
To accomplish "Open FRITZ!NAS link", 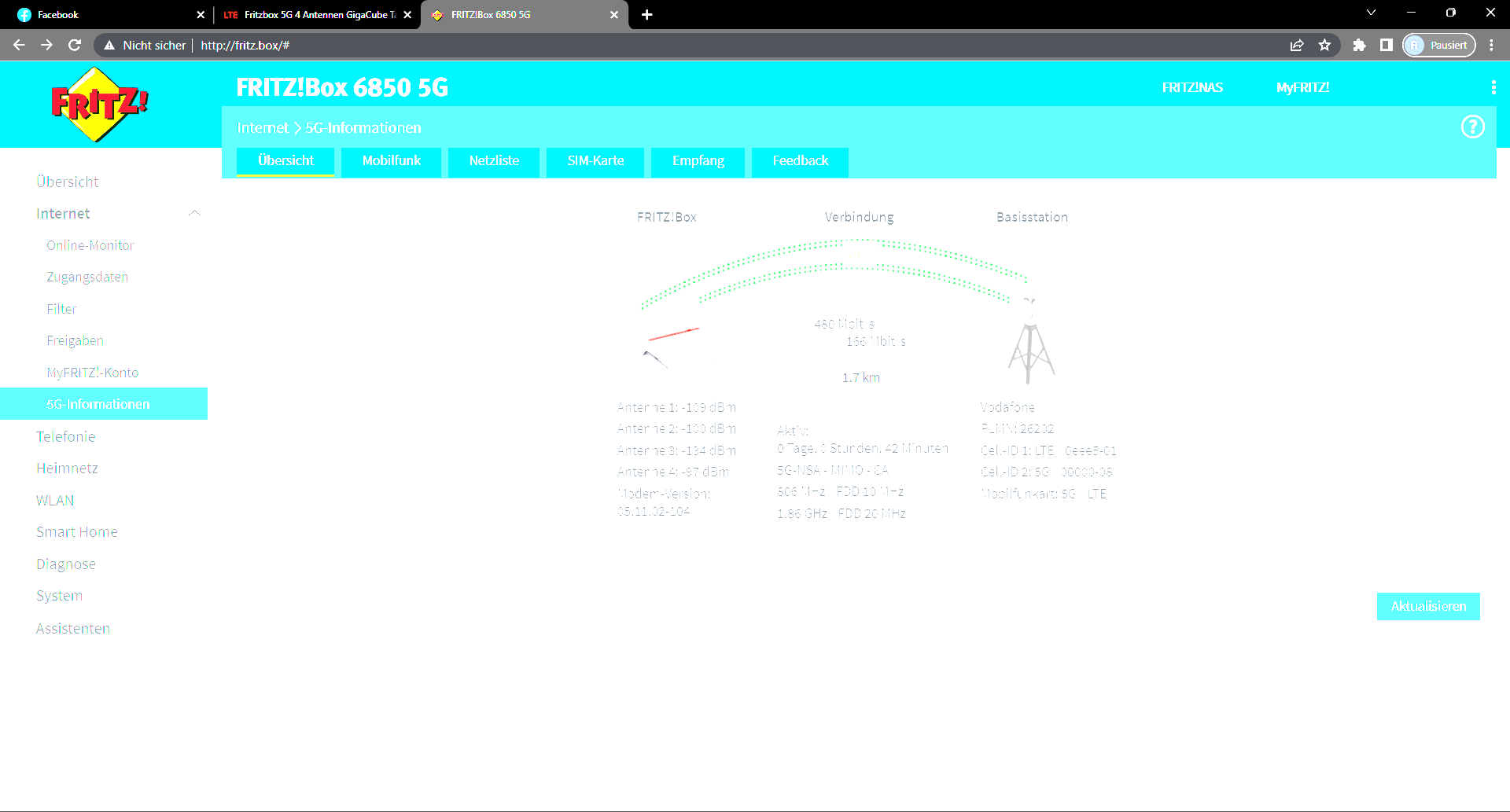I will coord(1192,87).
